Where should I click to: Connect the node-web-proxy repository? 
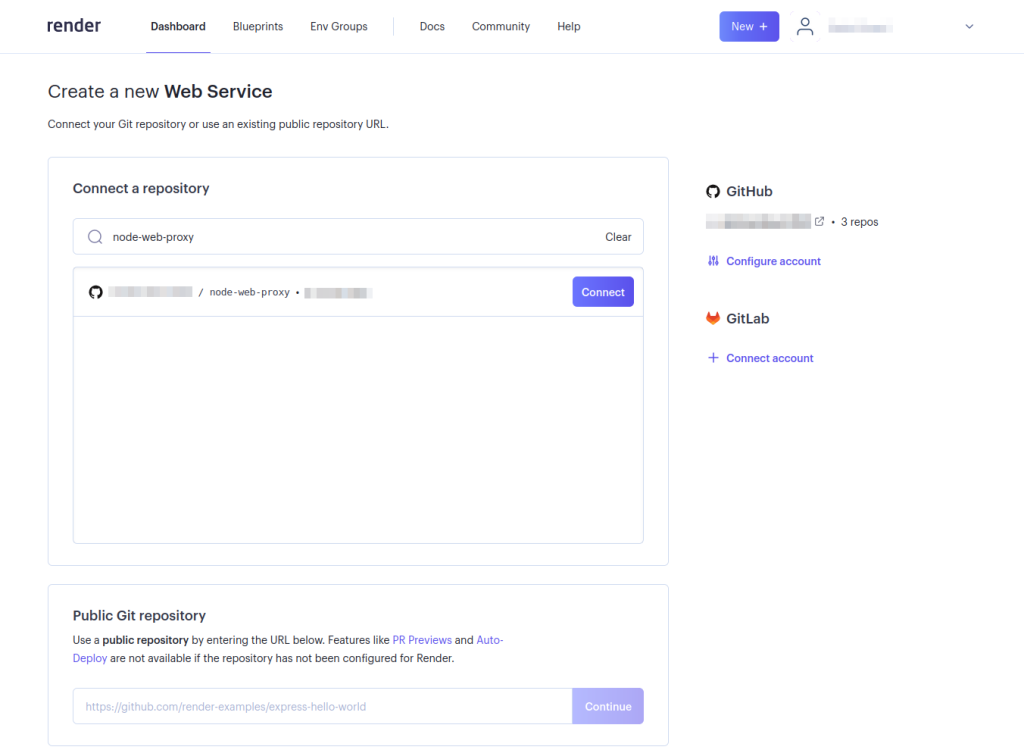click(x=602, y=291)
